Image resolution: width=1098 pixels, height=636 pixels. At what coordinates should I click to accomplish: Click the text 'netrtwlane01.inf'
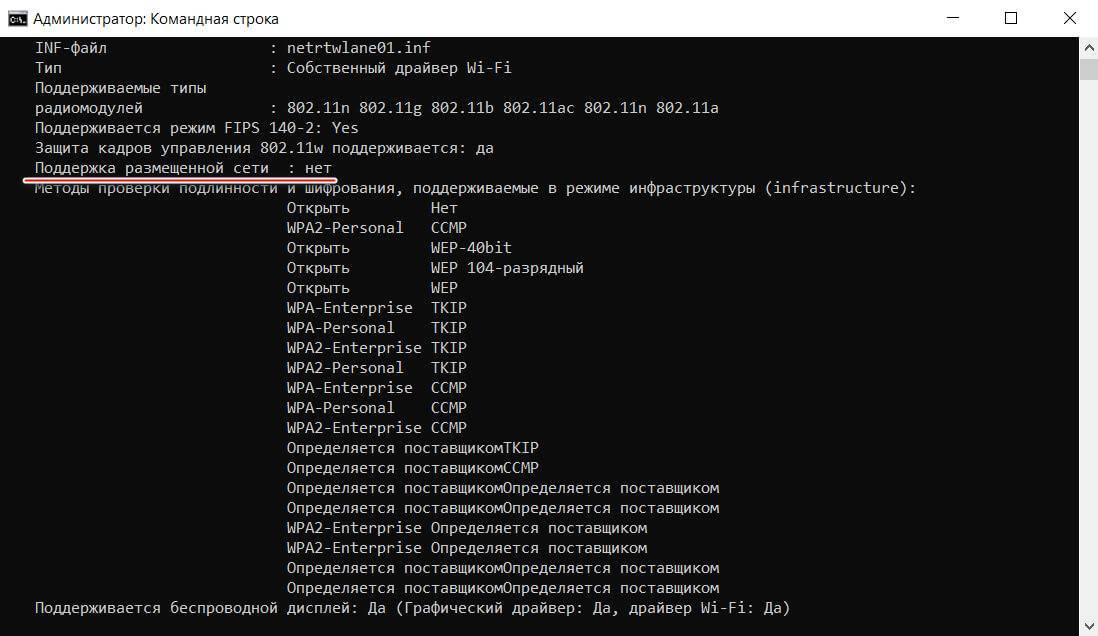359,47
